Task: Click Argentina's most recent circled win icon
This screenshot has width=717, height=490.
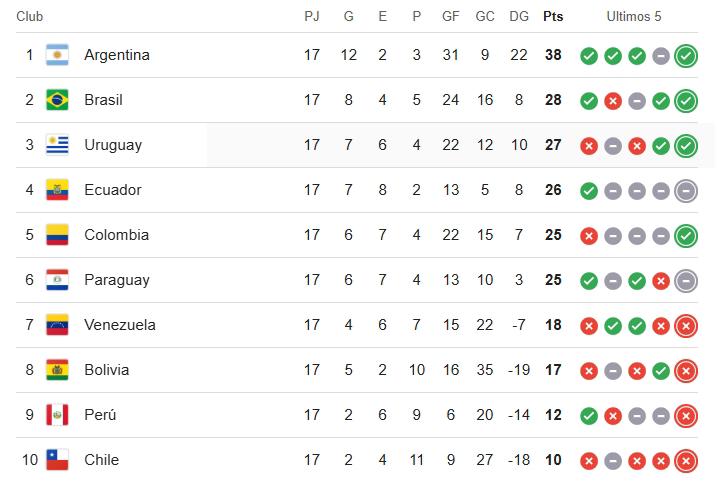Action: tap(685, 56)
